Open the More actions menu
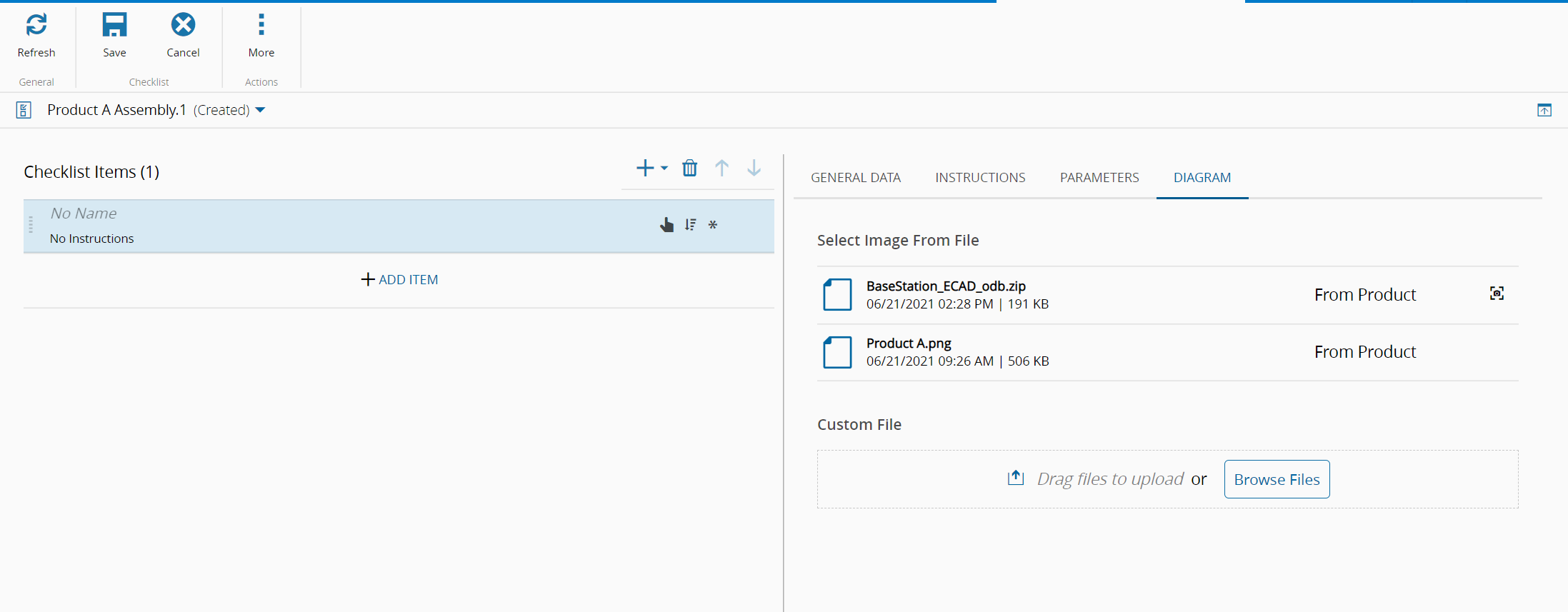1568x612 pixels. click(261, 25)
